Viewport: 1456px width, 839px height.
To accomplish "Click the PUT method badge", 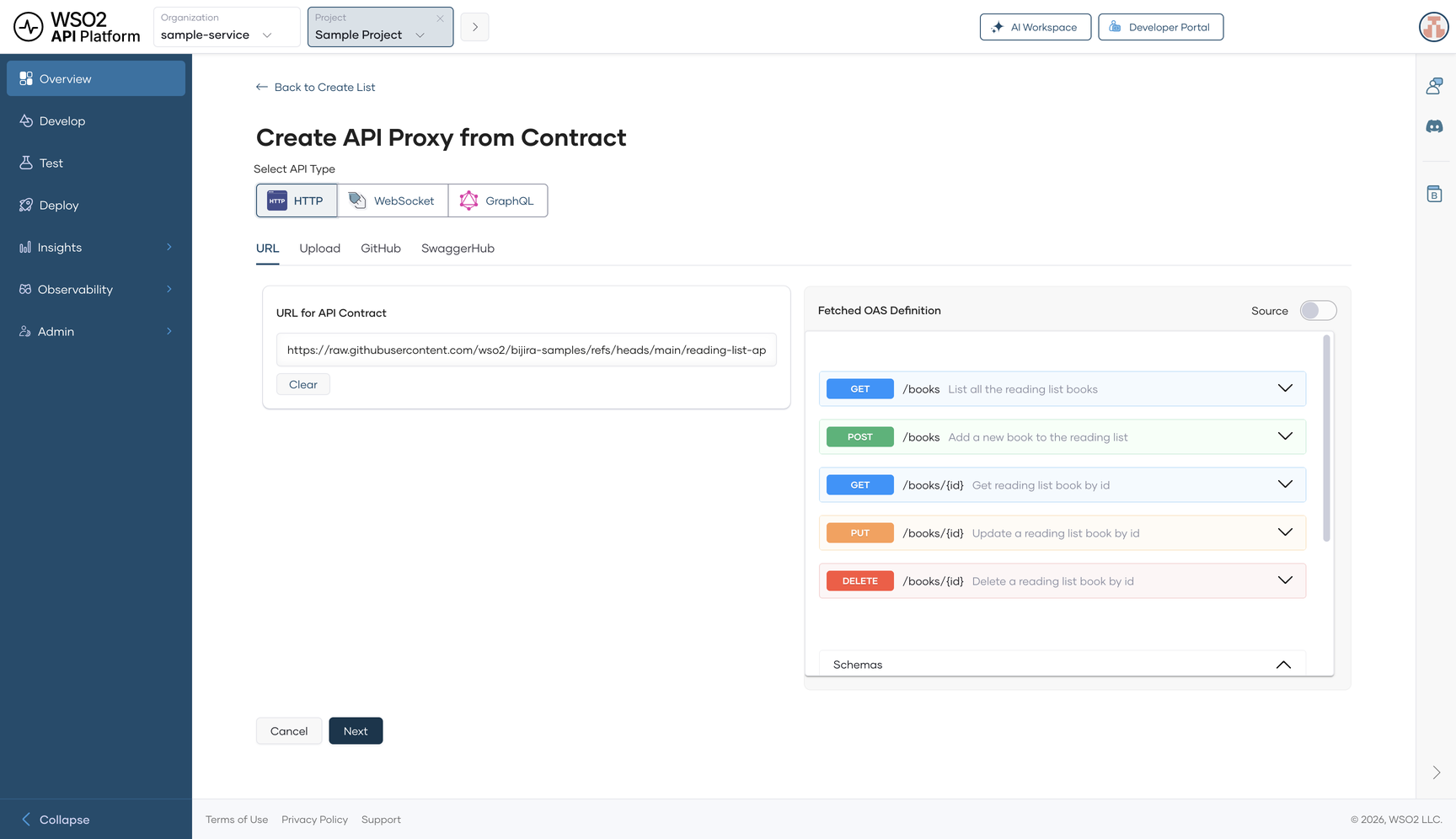I will pos(860,532).
